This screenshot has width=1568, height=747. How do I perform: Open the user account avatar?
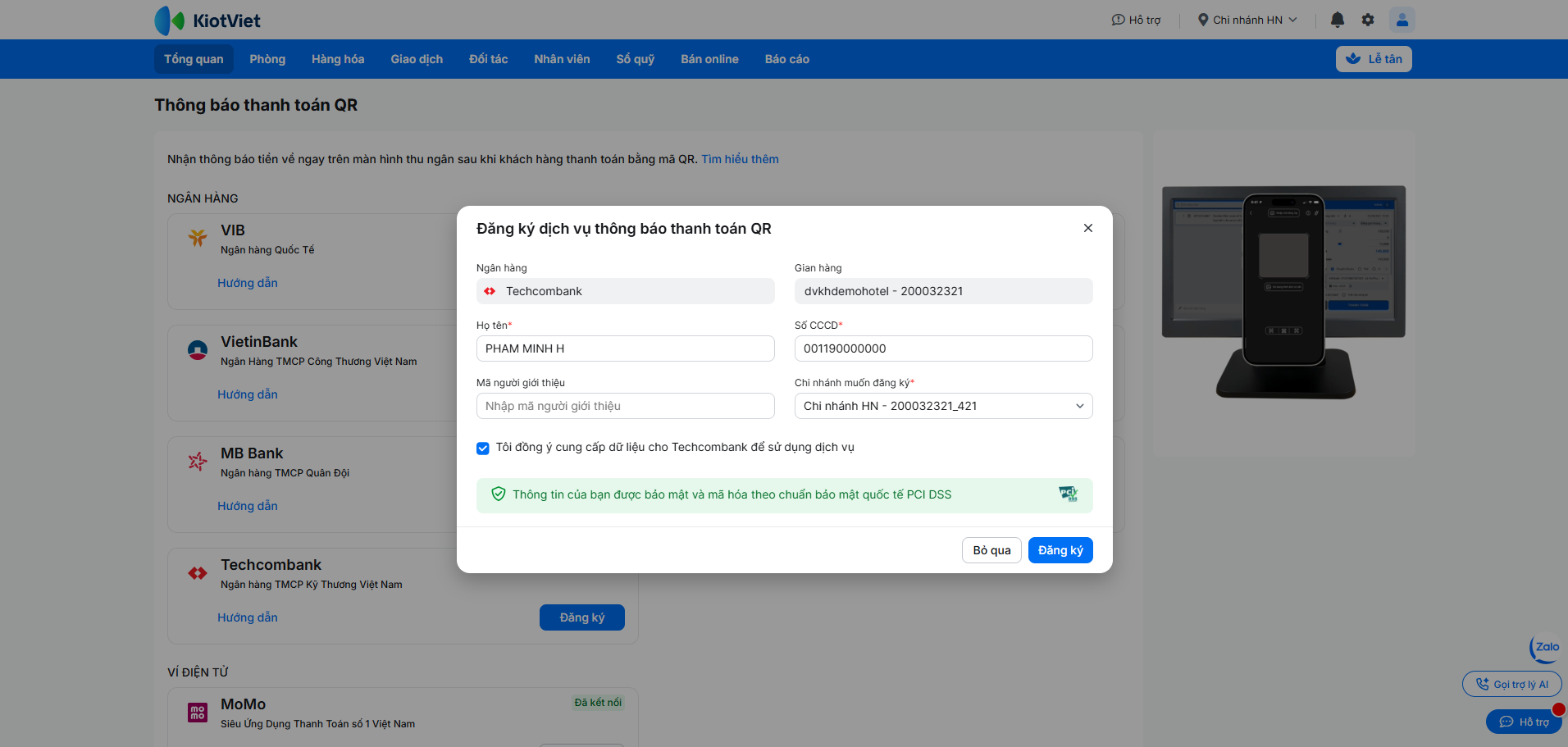tap(1402, 20)
